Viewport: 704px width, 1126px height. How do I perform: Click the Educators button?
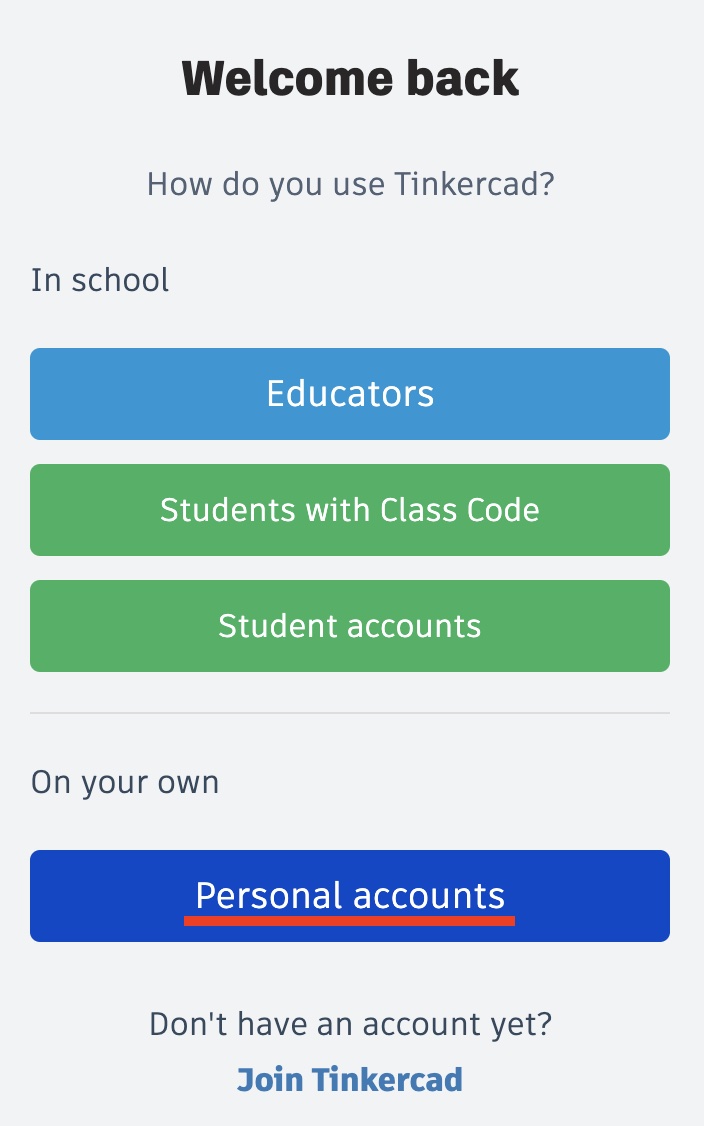(x=350, y=394)
